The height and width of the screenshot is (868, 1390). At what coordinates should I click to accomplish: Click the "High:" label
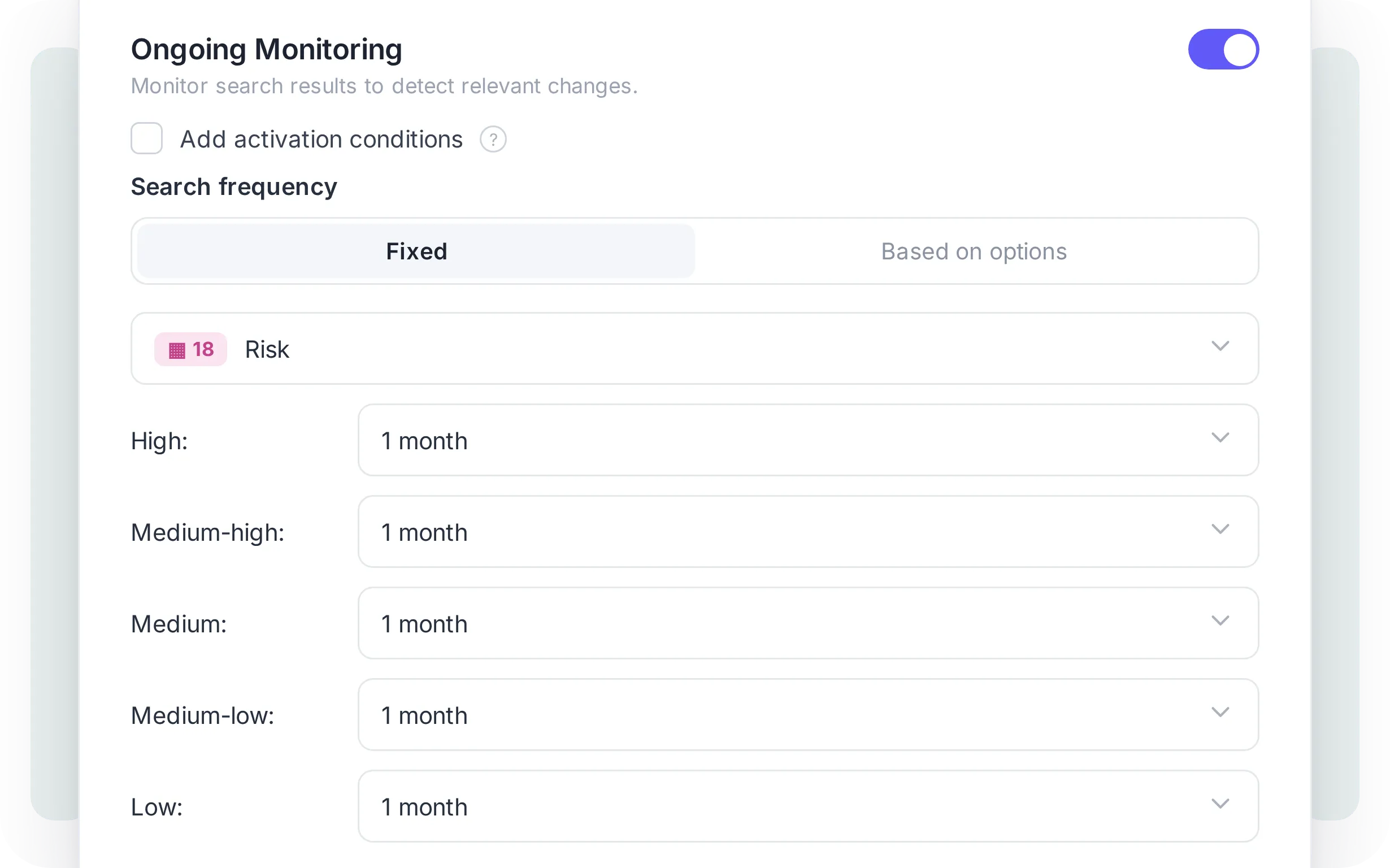tap(159, 441)
